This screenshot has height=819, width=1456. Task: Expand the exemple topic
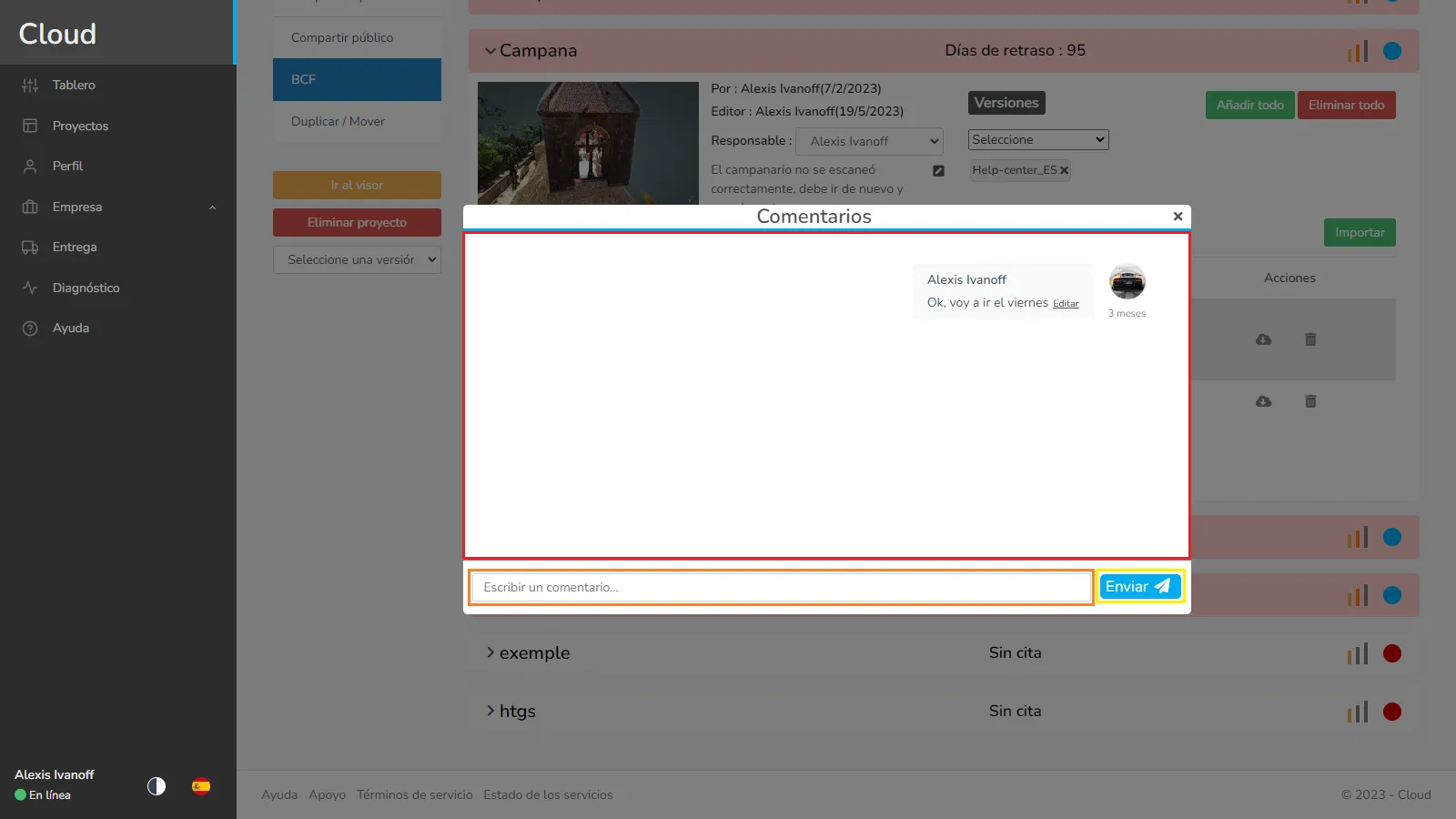click(x=490, y=652)
